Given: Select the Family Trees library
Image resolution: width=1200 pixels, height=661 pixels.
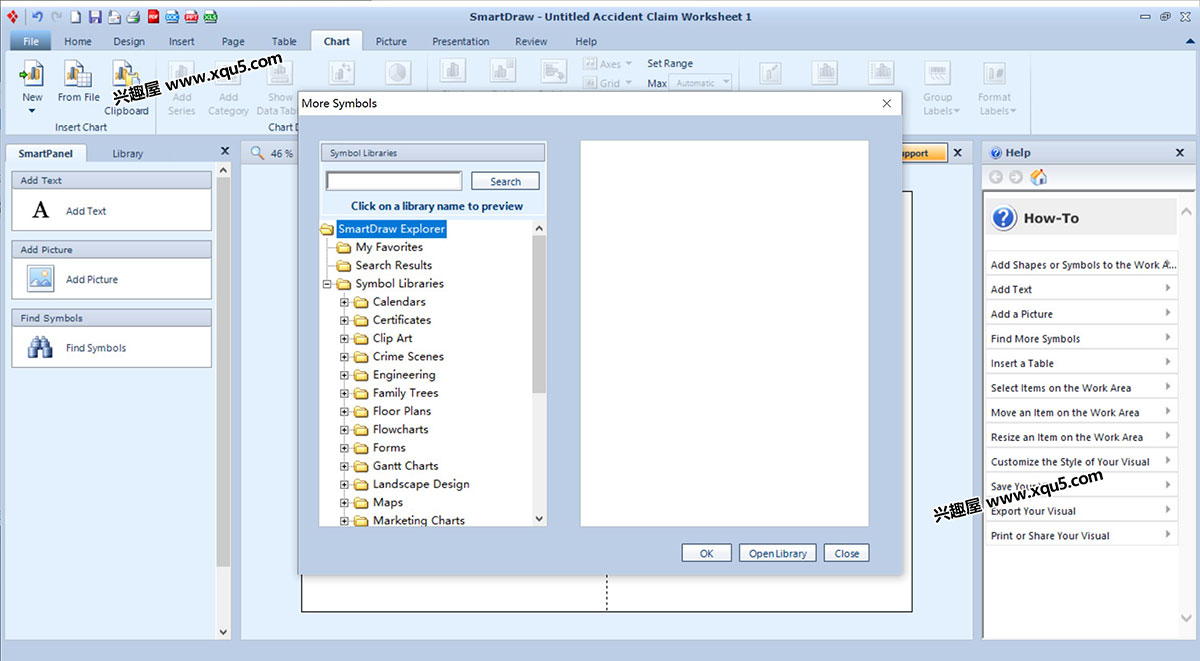Looking at the screenshot, I should (405, 393).
